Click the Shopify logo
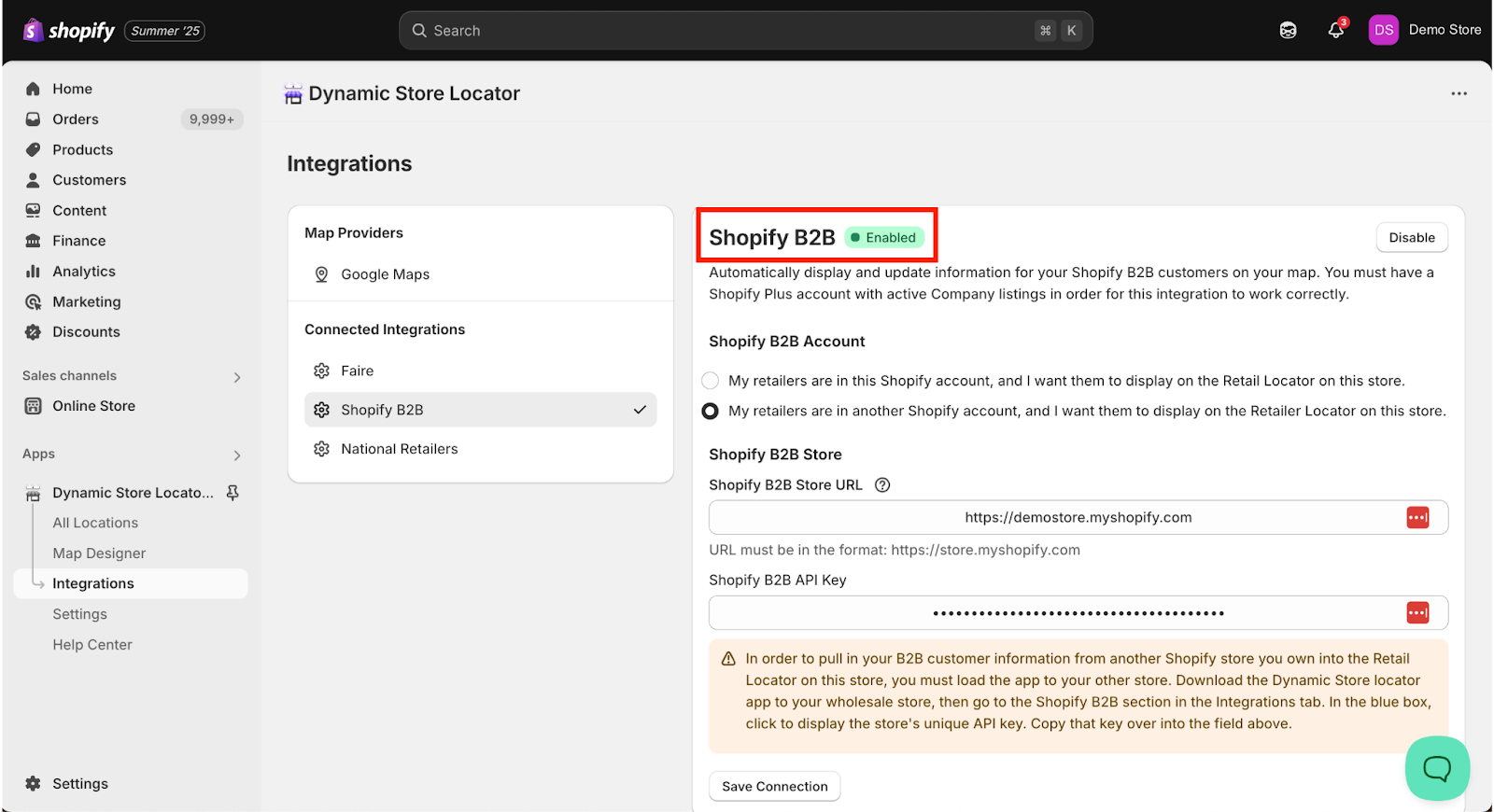The width and height of the screenshot is (1494, 812). point(68,31)
